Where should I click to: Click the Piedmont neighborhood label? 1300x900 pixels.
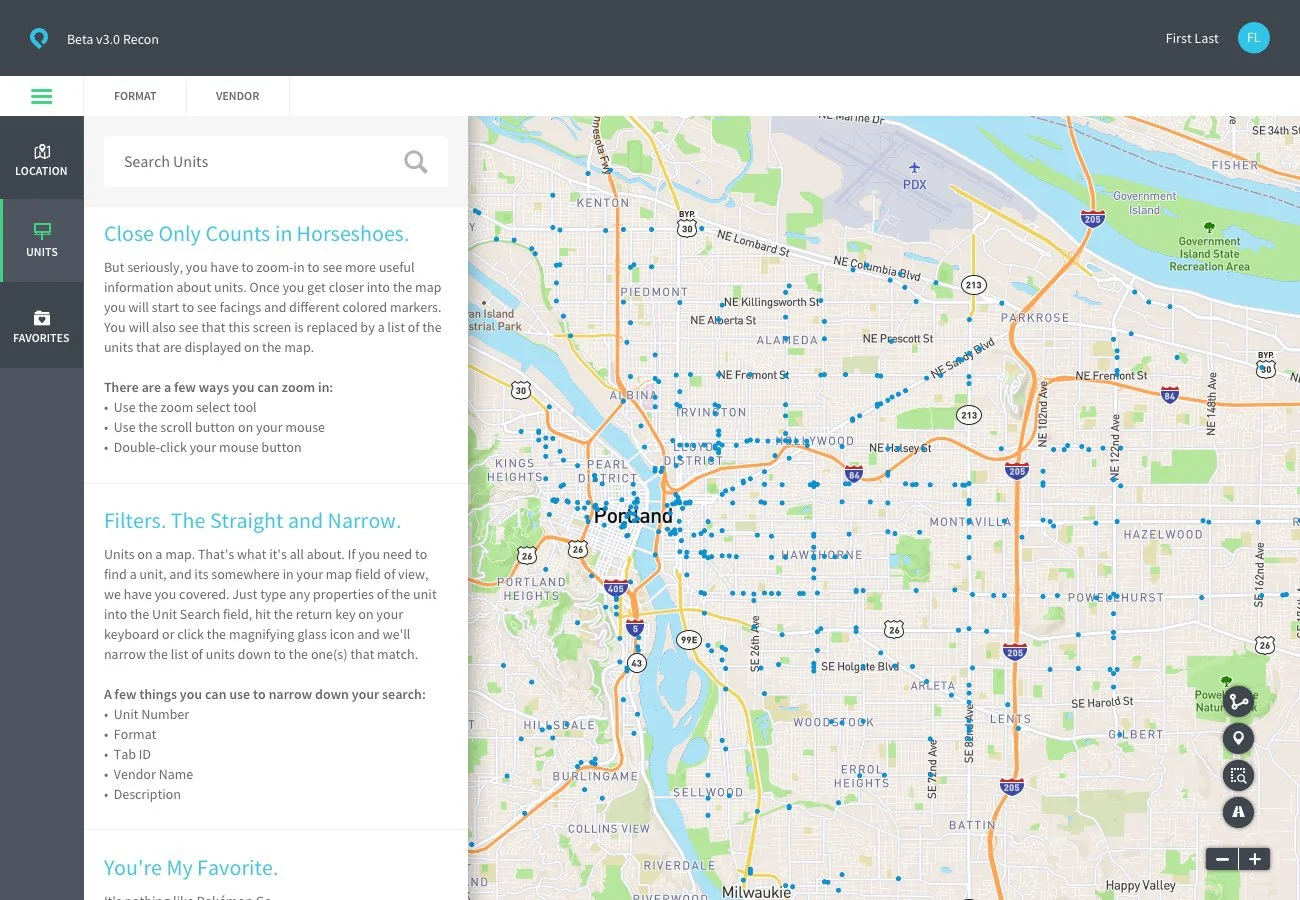pos(654,292)
